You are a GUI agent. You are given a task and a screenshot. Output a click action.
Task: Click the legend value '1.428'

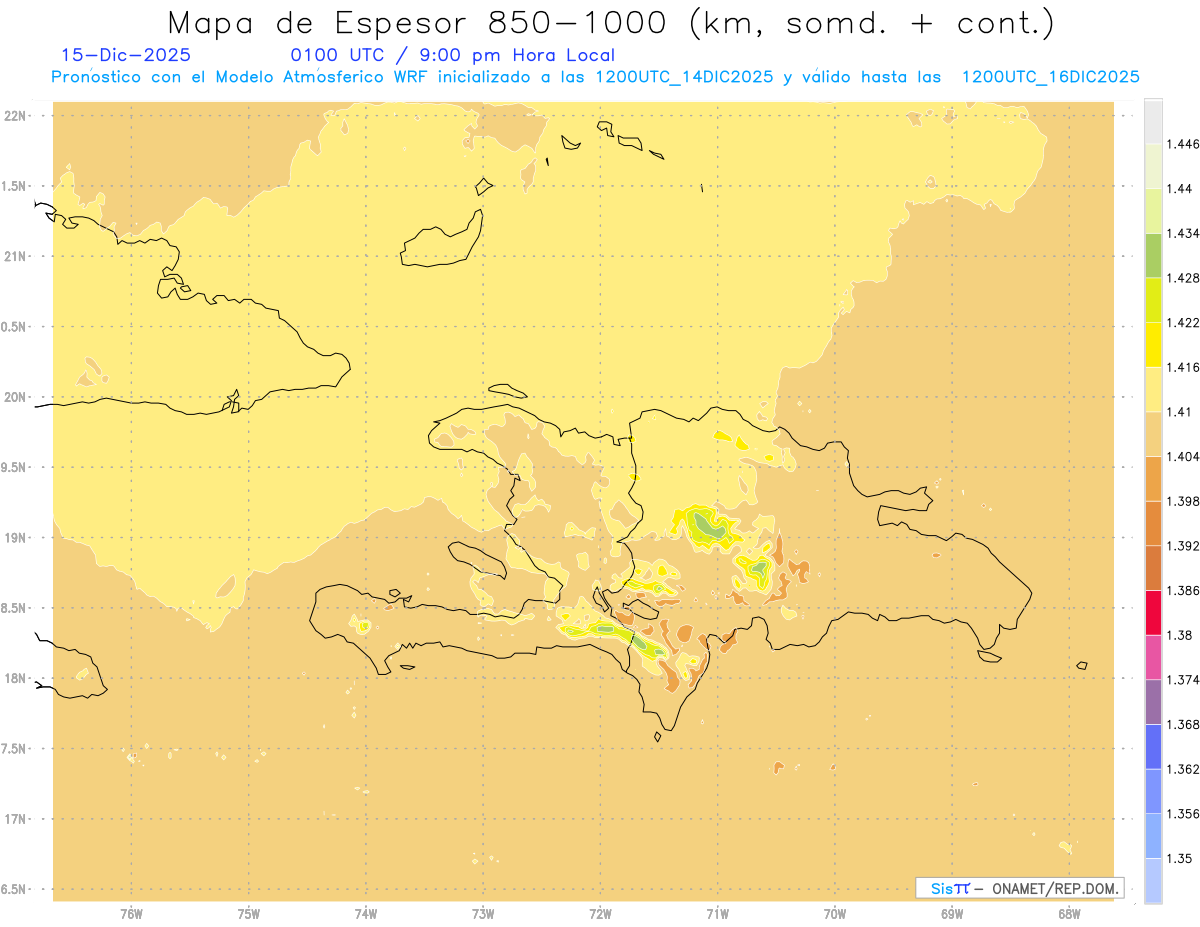(1183, 278)
